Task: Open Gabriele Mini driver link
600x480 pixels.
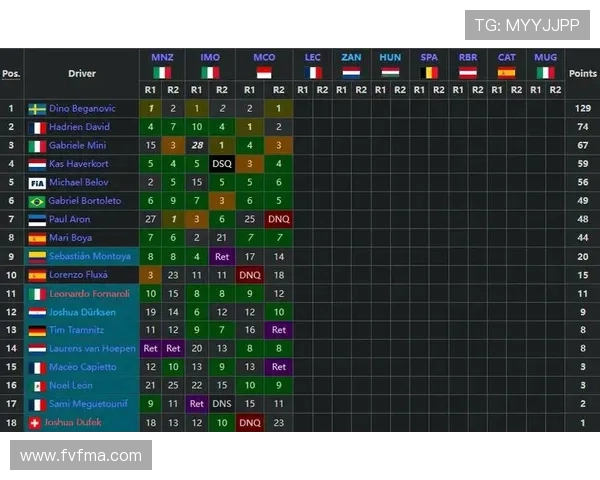Action: [x=78, y=145]
